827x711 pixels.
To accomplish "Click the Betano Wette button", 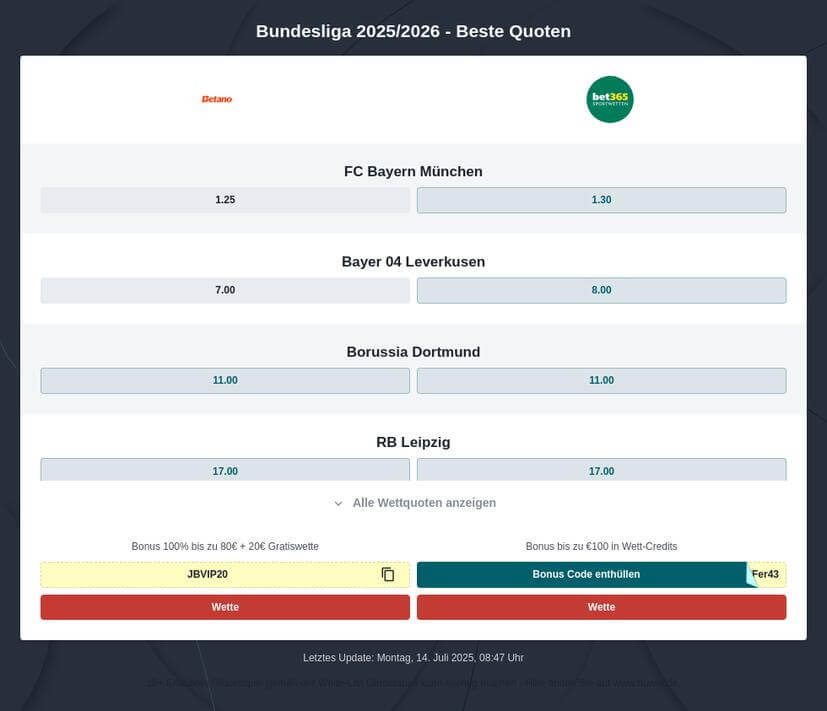I will click(x=225, y=607).
